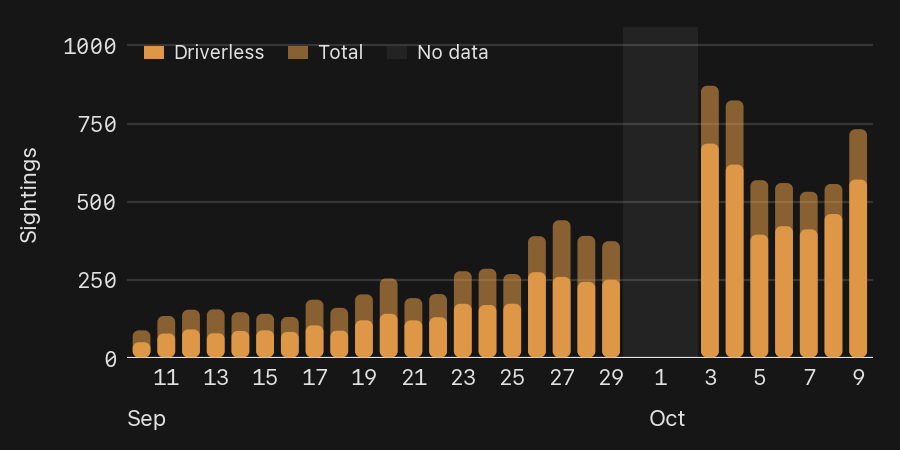This screenshot has width=900, height=450.
Task: Click the Total legend color swatch
Action: coord(298,52)
